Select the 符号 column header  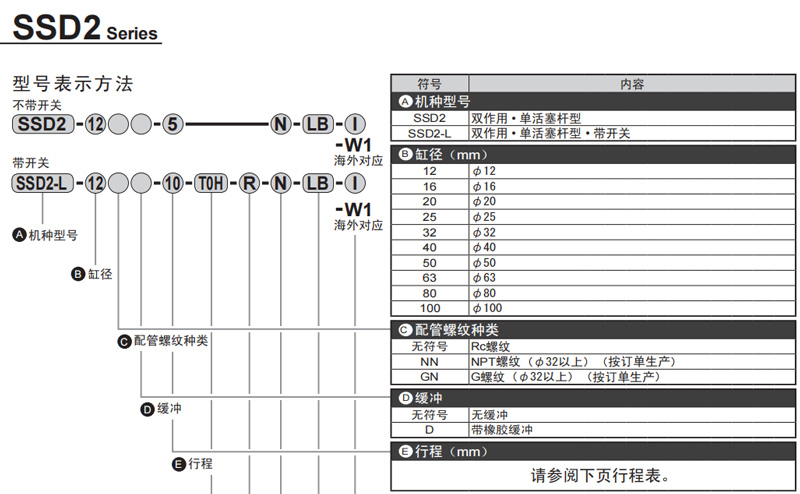429,85
